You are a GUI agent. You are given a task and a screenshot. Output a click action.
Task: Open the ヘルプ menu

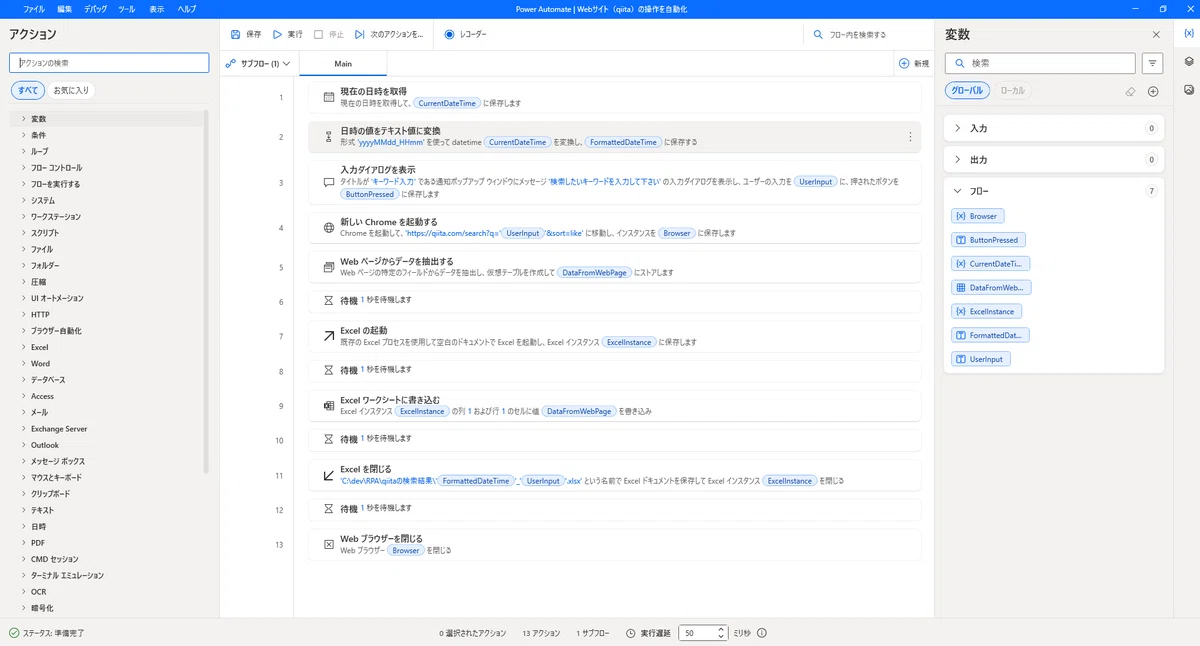point(187,8)
